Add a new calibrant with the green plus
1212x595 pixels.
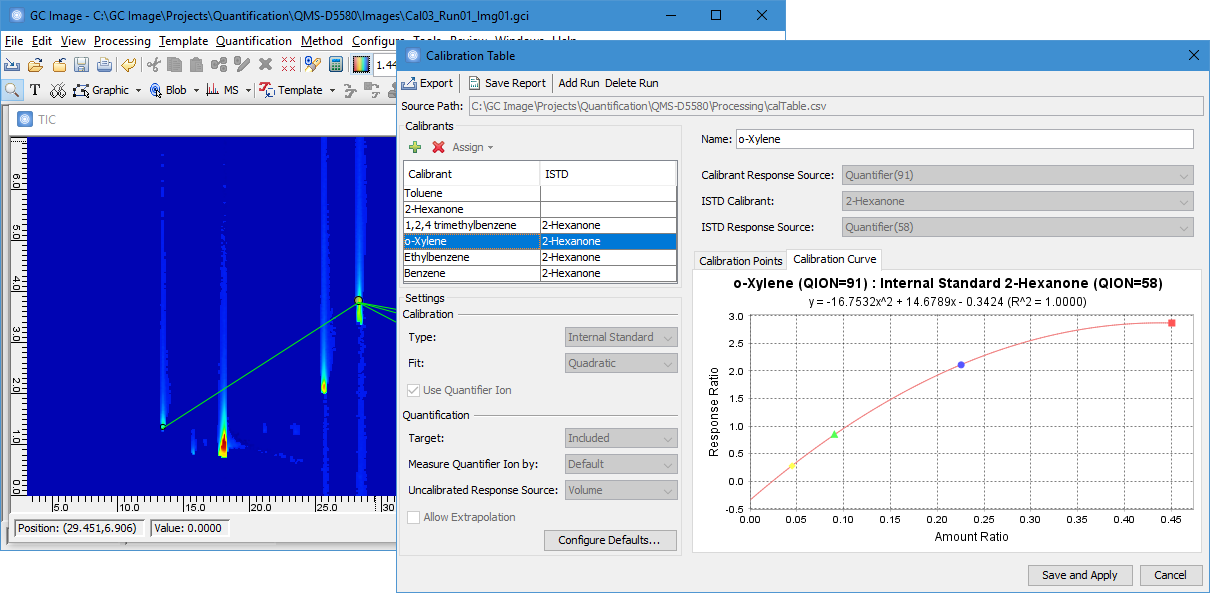tap(415, 147)
